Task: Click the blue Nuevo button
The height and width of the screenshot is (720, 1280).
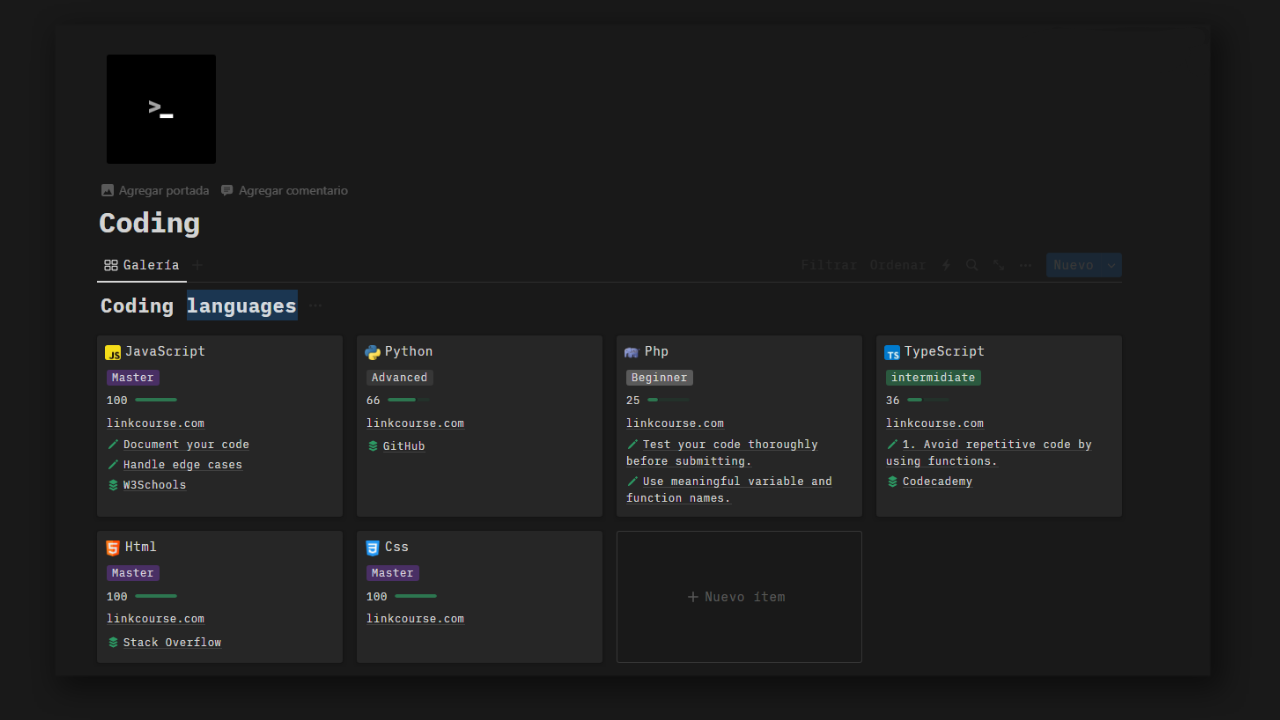Action: (x=1074, y=265)
